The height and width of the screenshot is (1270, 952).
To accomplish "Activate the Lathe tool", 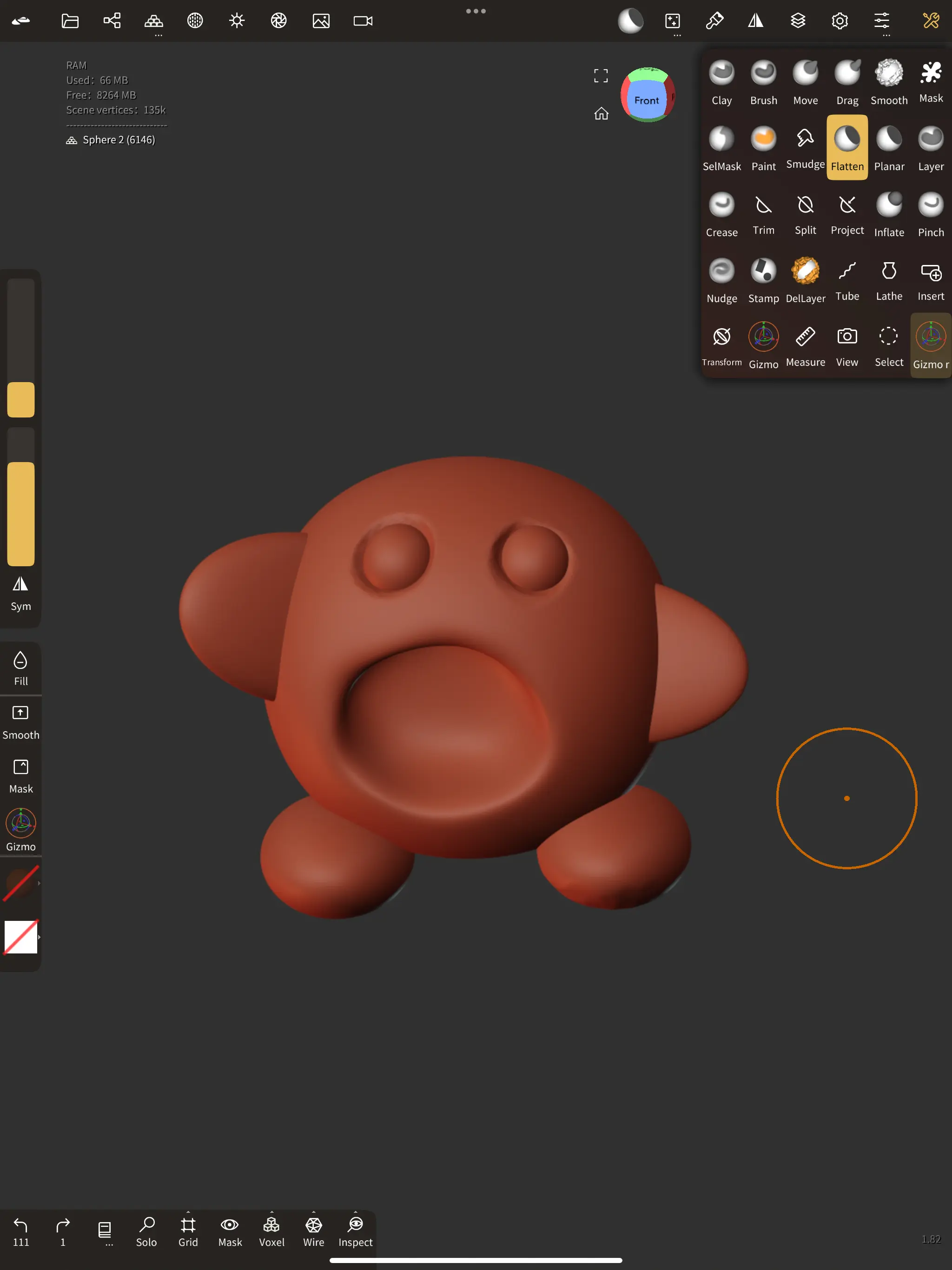I will 889,280.
